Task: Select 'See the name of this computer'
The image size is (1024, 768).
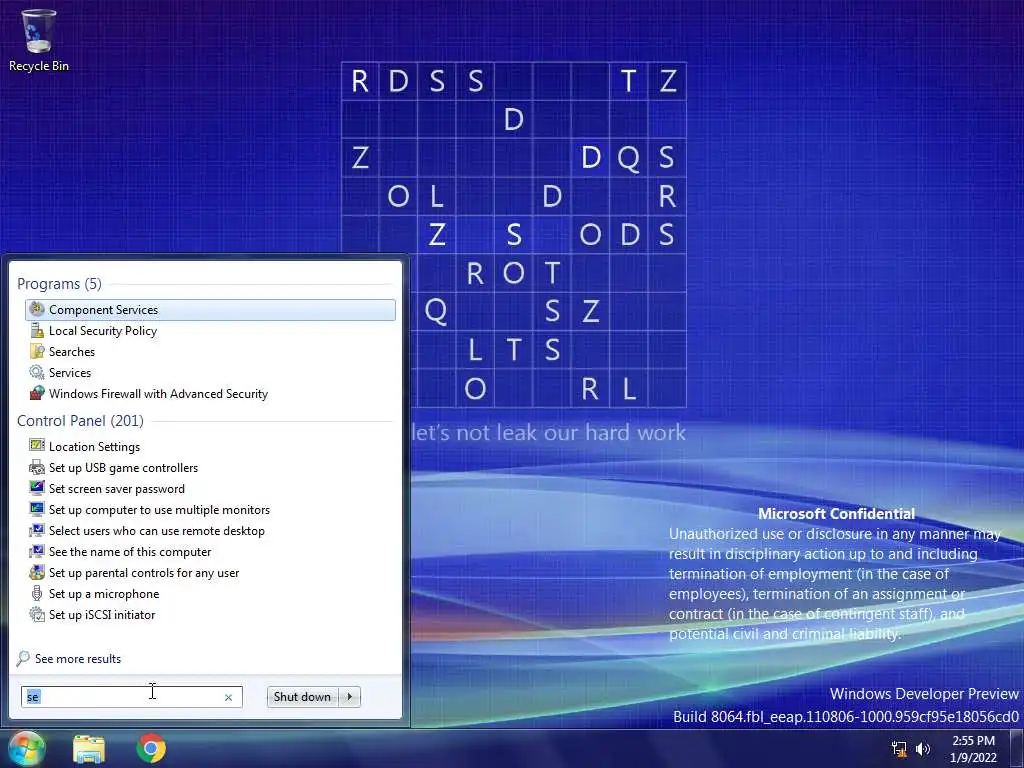Action: (x=210, y=551)
